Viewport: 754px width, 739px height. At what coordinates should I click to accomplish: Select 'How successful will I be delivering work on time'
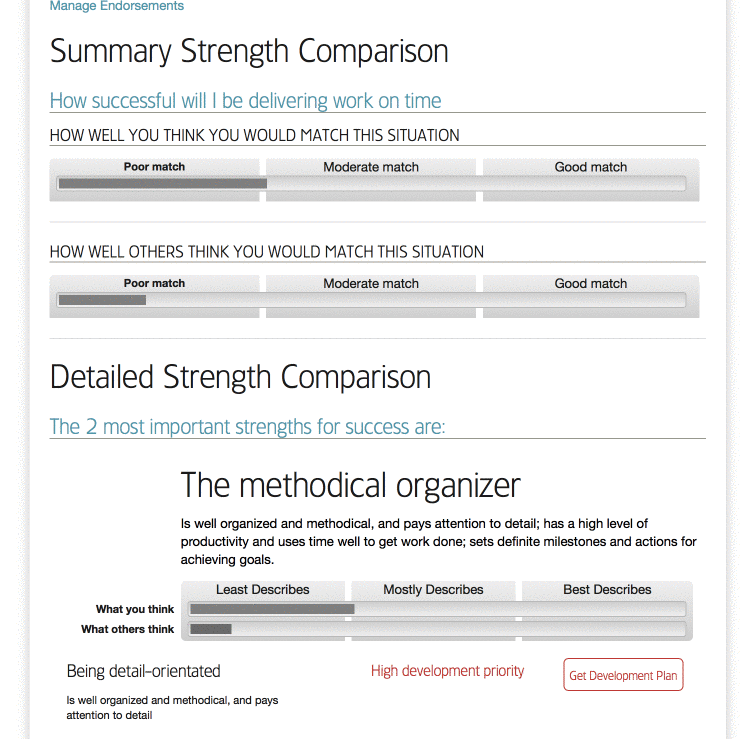(245, 101)
